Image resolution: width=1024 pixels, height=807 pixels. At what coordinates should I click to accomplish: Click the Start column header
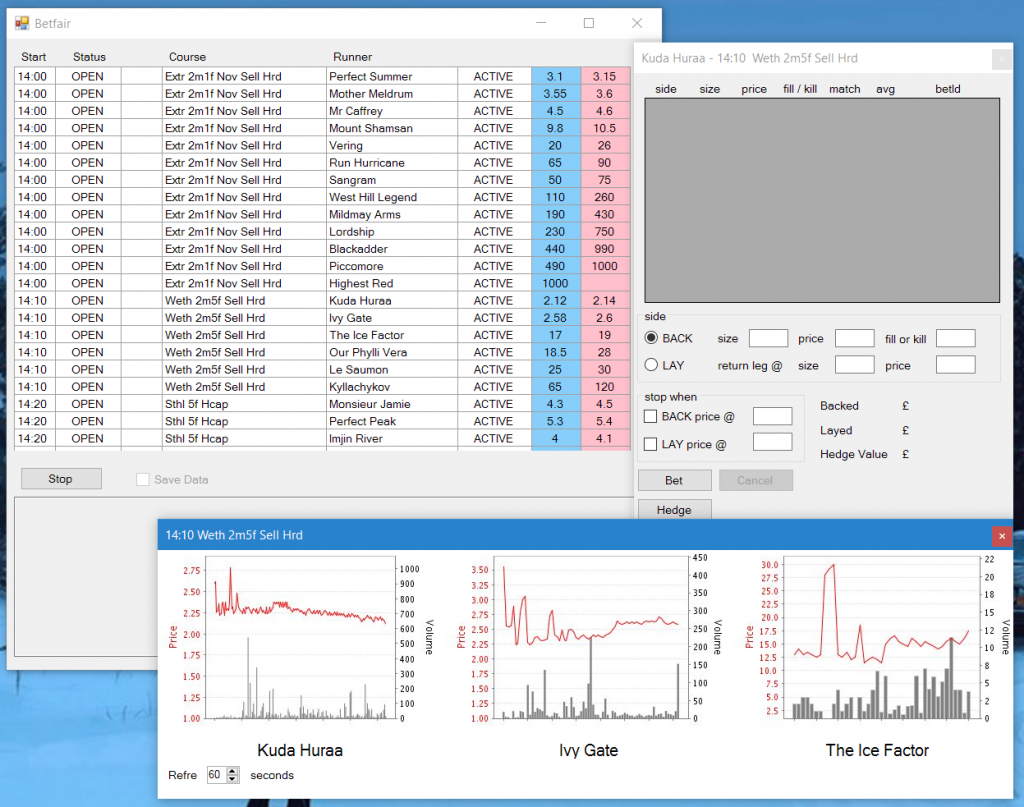pyautogui.click(x=33, y=57)
